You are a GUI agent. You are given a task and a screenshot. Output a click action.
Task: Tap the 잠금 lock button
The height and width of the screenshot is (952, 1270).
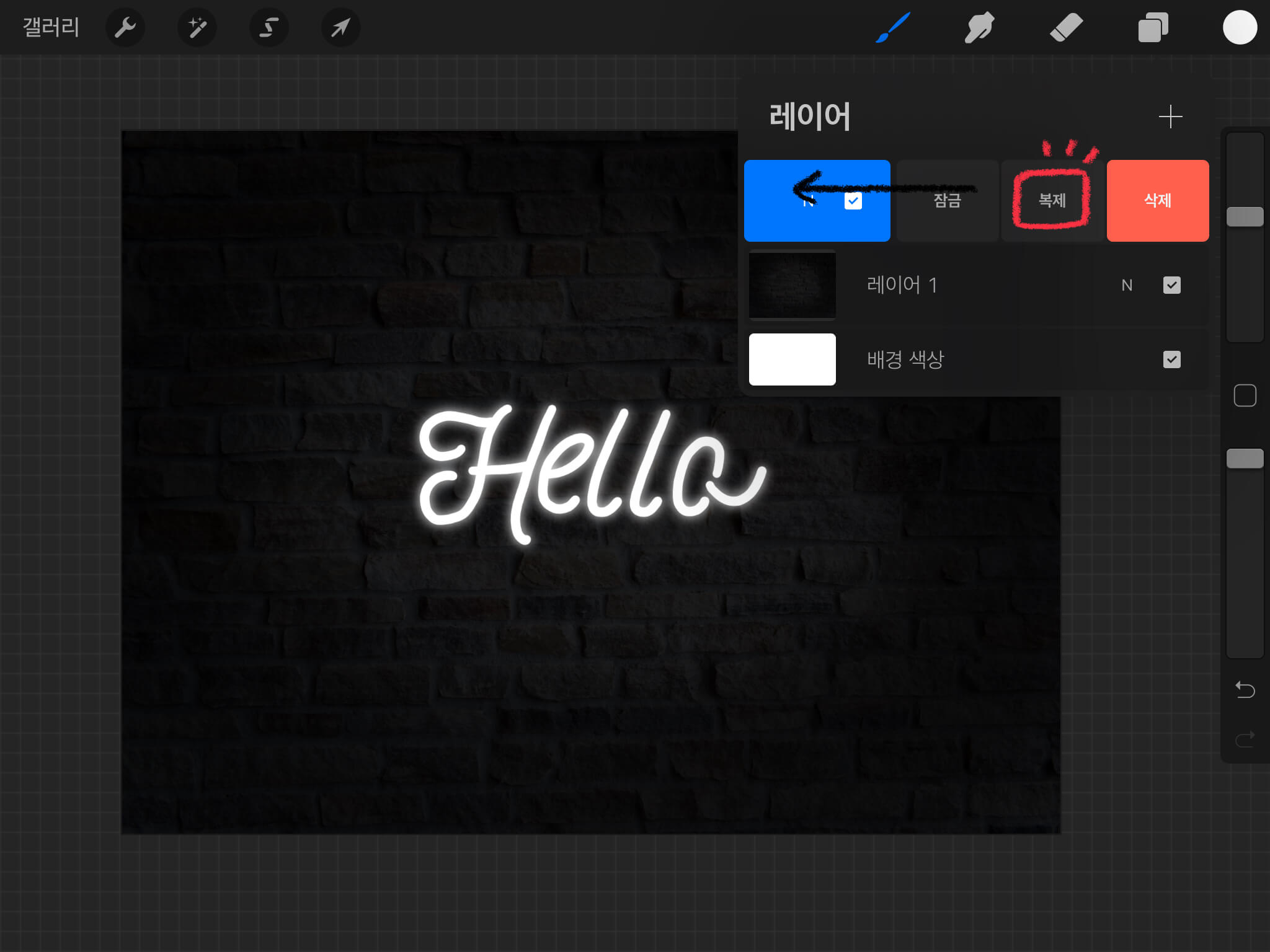click(x=947, y=200)
